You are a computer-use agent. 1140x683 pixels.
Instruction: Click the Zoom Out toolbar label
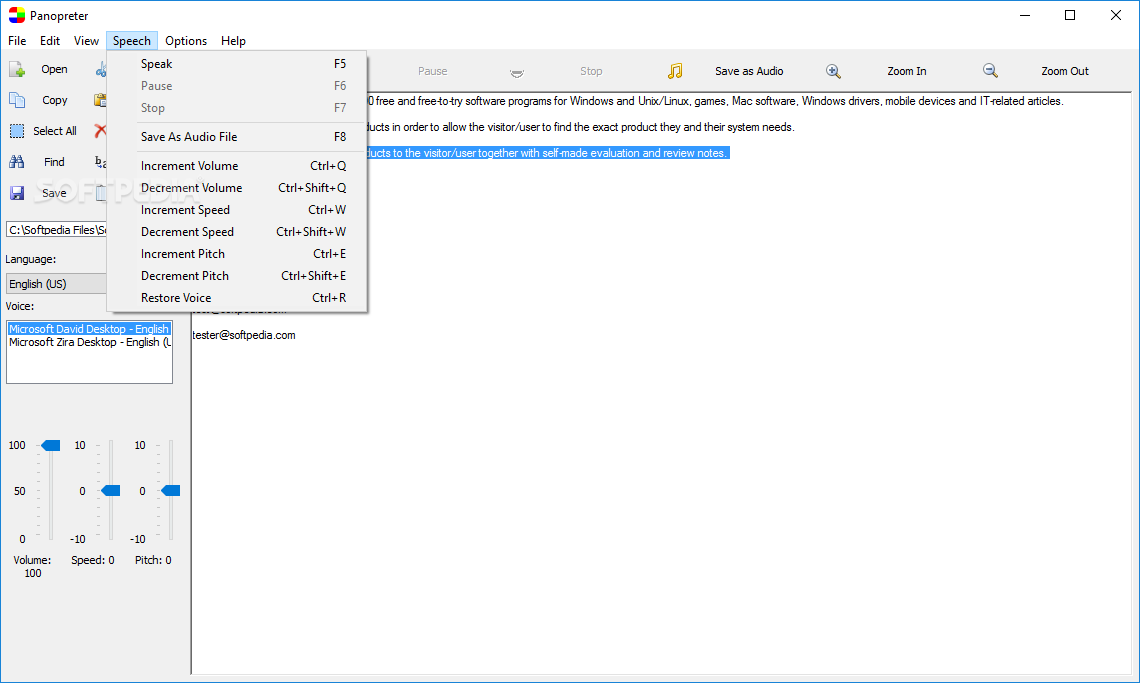coord(1064,71)
